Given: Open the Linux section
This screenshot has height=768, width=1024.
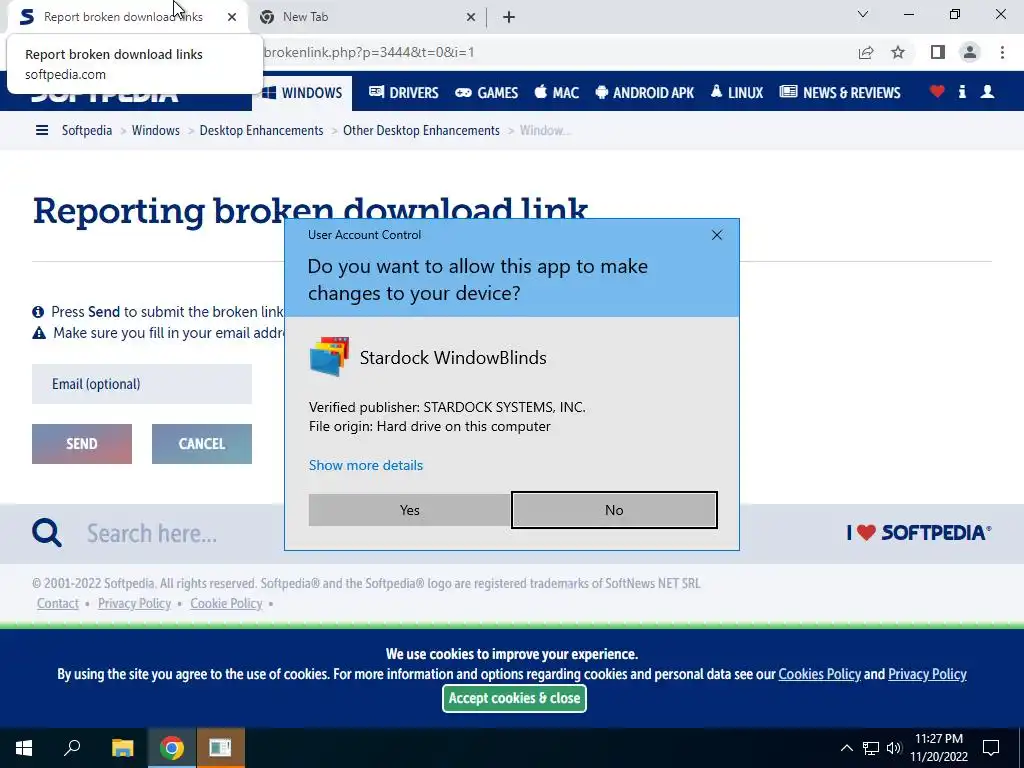Looking at the screenshot, I should 737,93.
